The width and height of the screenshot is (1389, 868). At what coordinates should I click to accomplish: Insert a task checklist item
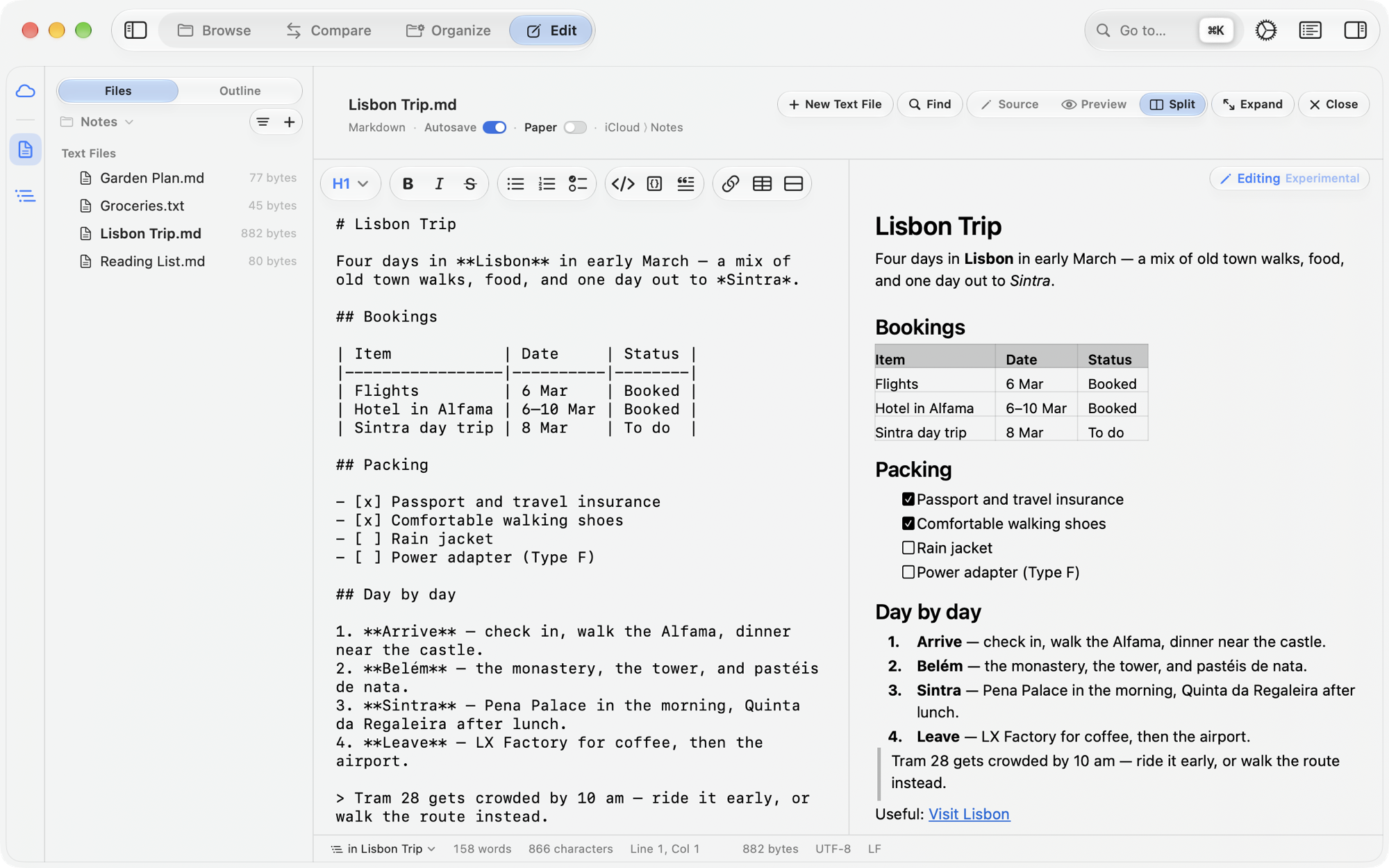pyautogui.click(x=578, y=184)
